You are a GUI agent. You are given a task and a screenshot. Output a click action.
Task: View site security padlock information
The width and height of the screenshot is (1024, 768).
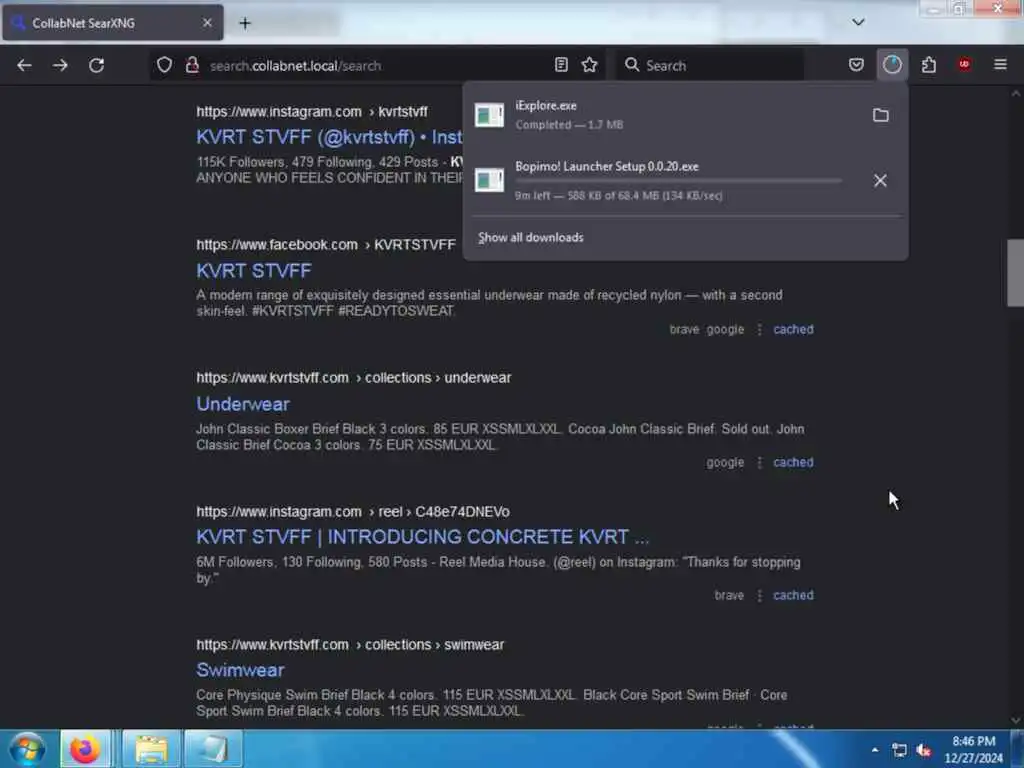click(192, 65)
